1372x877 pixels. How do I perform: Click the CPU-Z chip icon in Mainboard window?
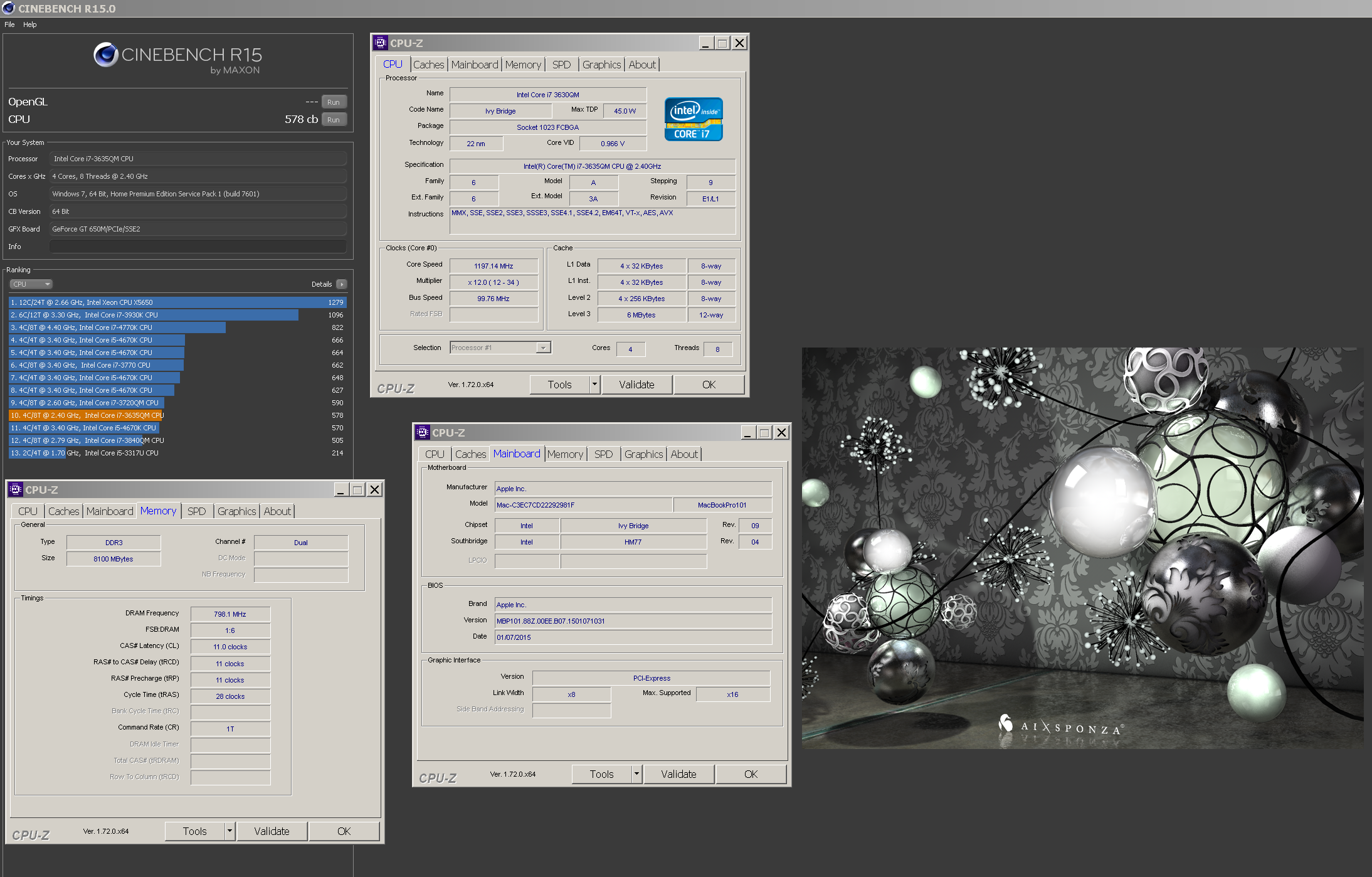click(x=422, y=432)
